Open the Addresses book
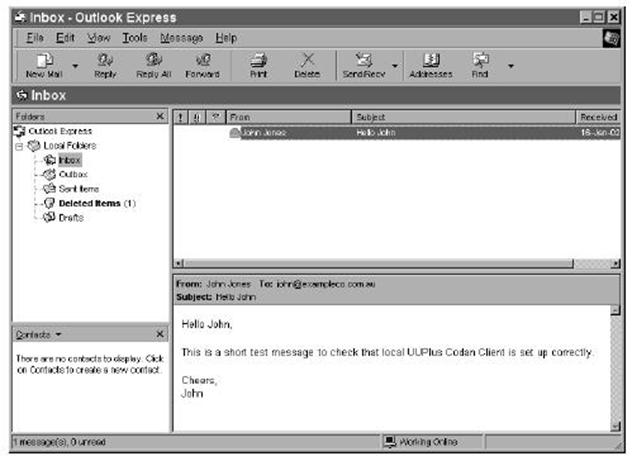The width and height of the screenshot is (632, 461). (x=431, y=64)
